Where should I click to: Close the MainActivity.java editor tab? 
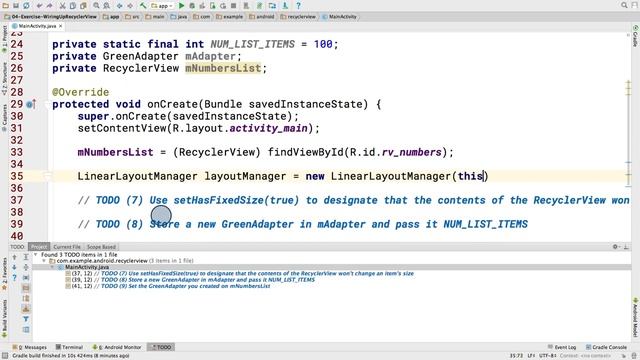[61, 26]
